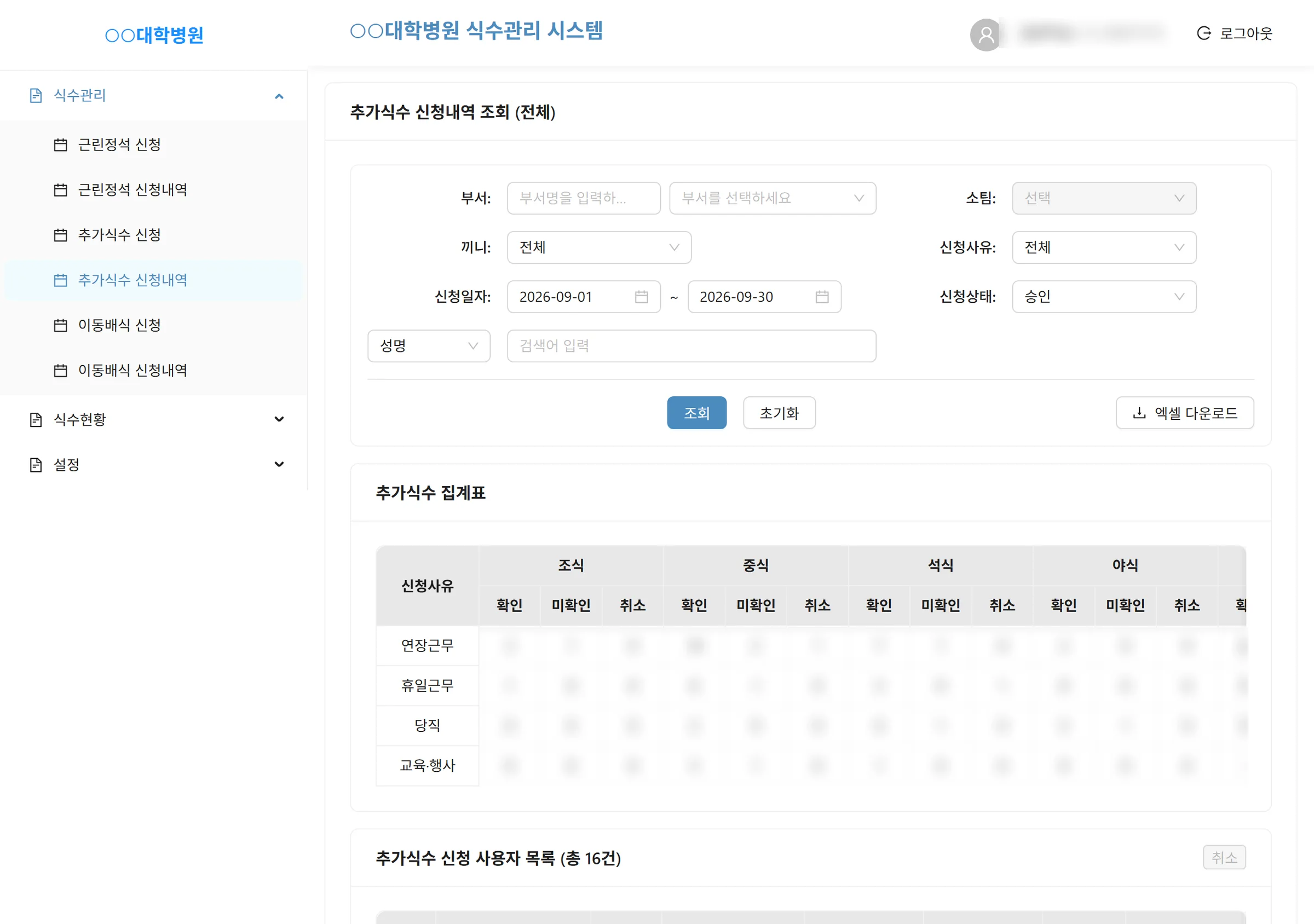This screenshot has height=924, width=1314.
Task: Click the 중식 column header
Action: point(756,566)
